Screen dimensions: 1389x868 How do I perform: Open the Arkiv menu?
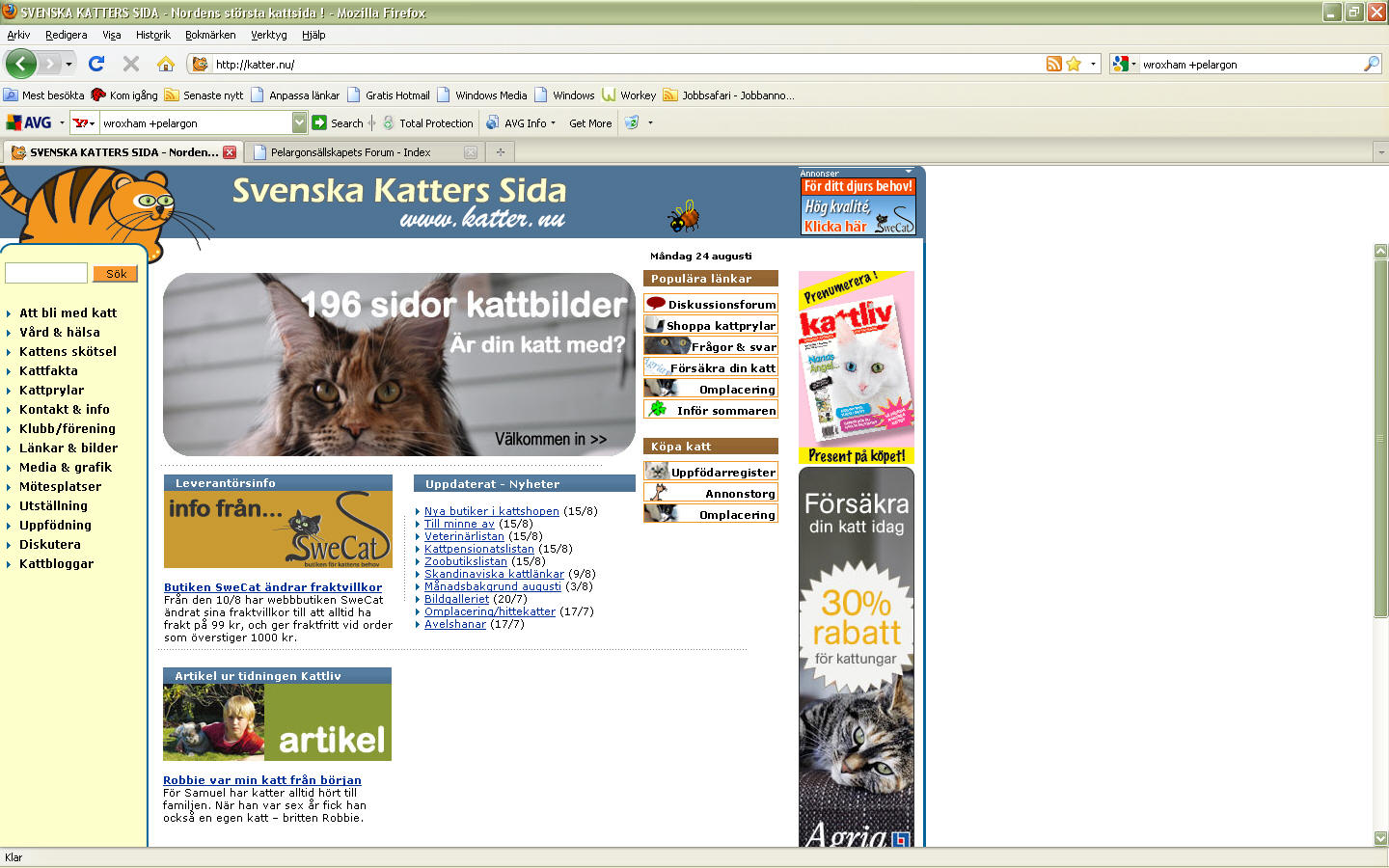18,35
